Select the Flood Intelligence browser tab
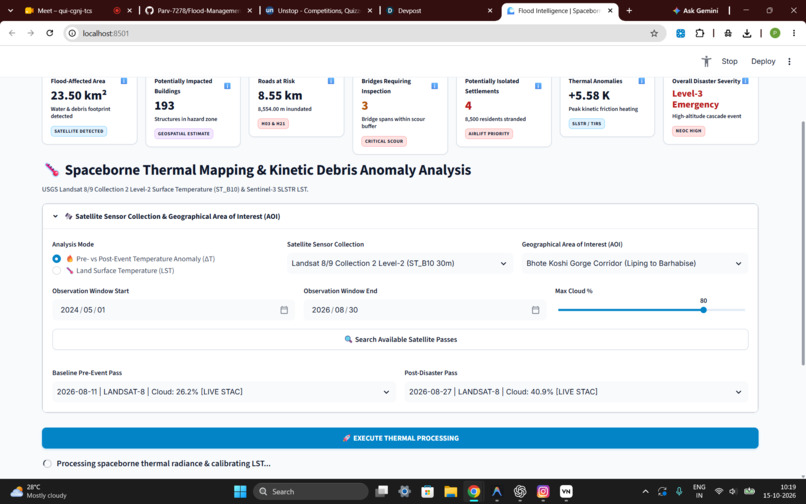 coord(559,10)
